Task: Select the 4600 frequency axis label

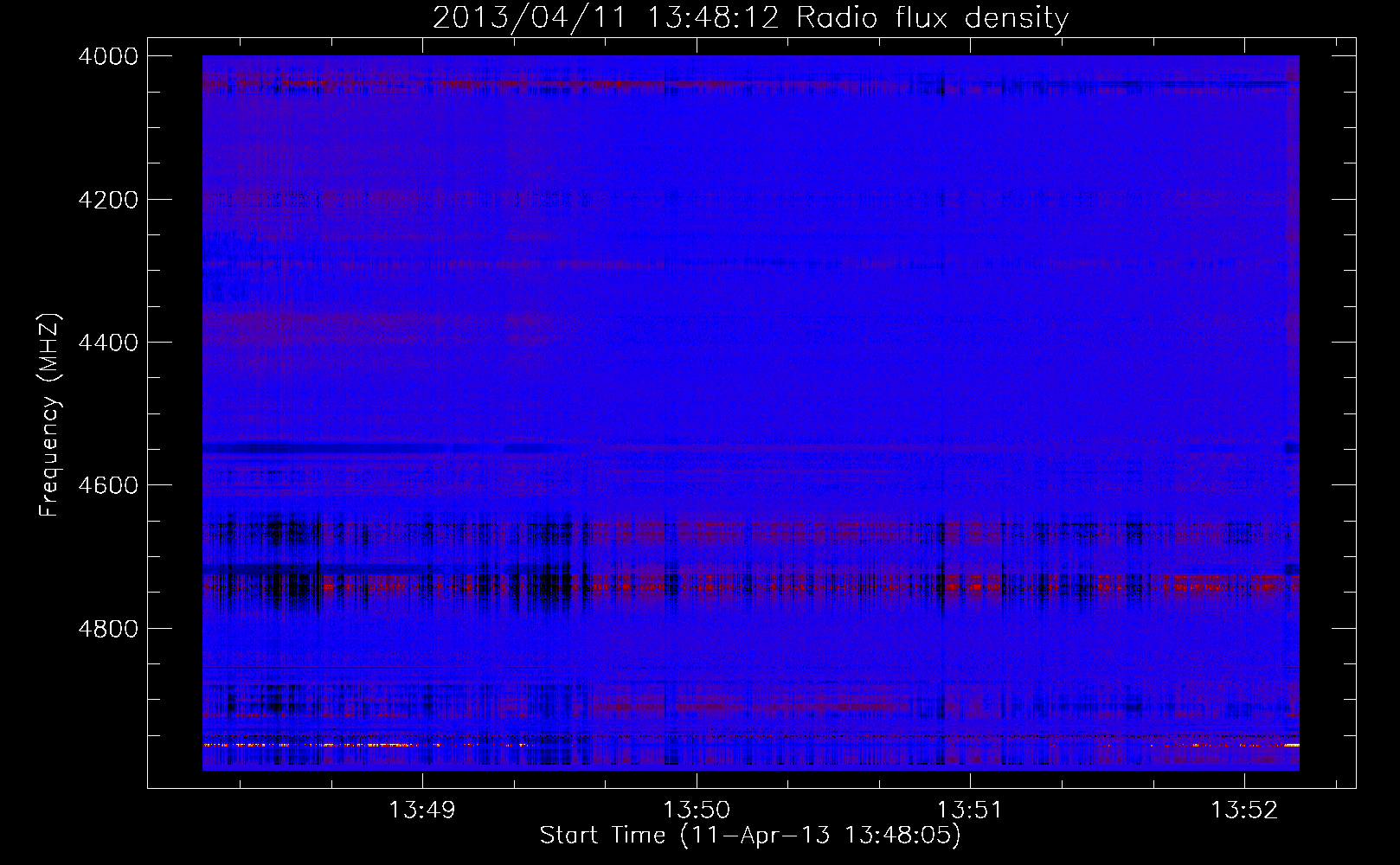Action: point(108,485)
